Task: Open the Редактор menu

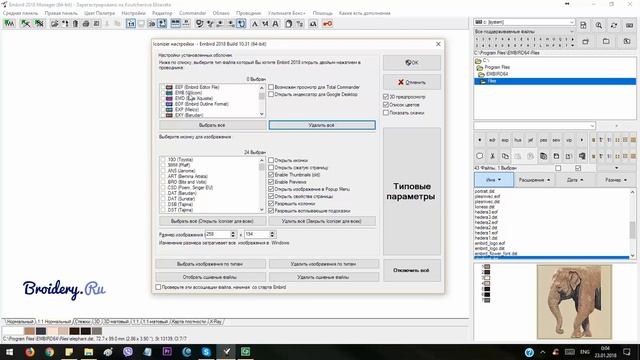Action: (x=162, y=13)
